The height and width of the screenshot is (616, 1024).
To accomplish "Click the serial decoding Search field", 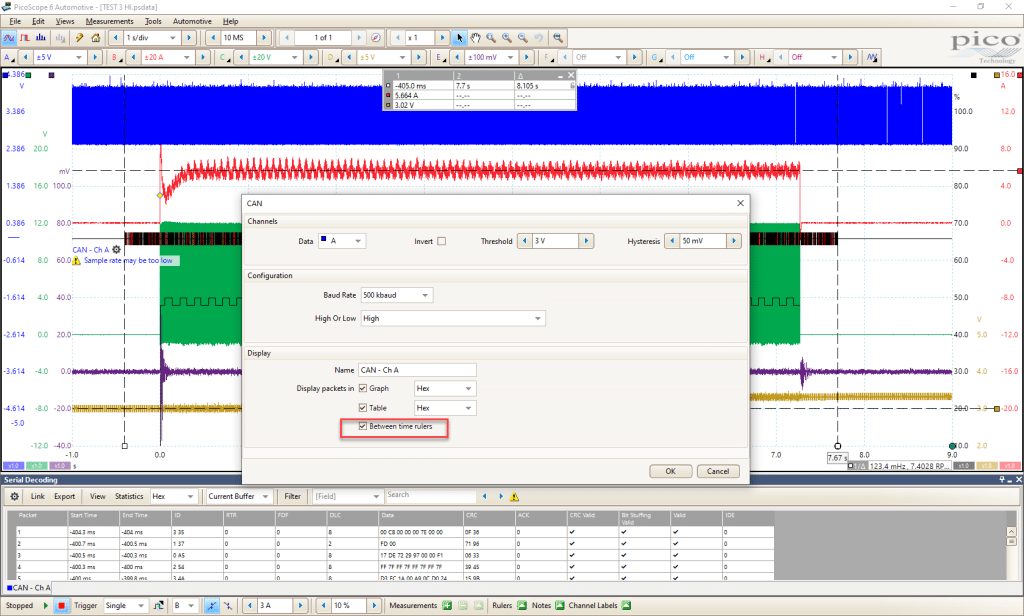I will 430,495.
